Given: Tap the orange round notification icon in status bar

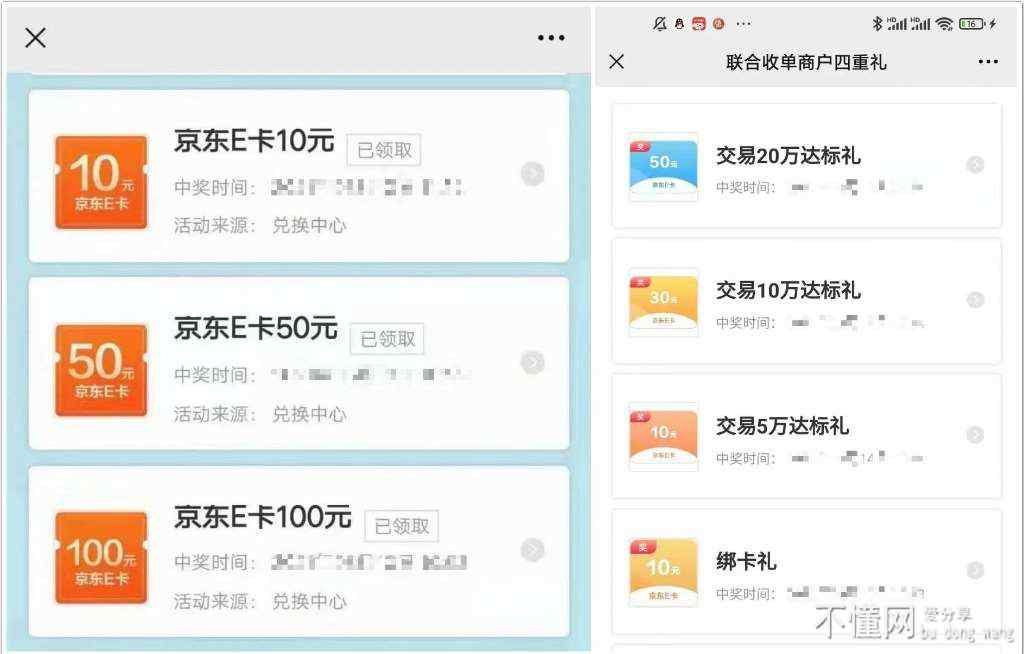Looking at the screenshot, I should tap(719, 24).
